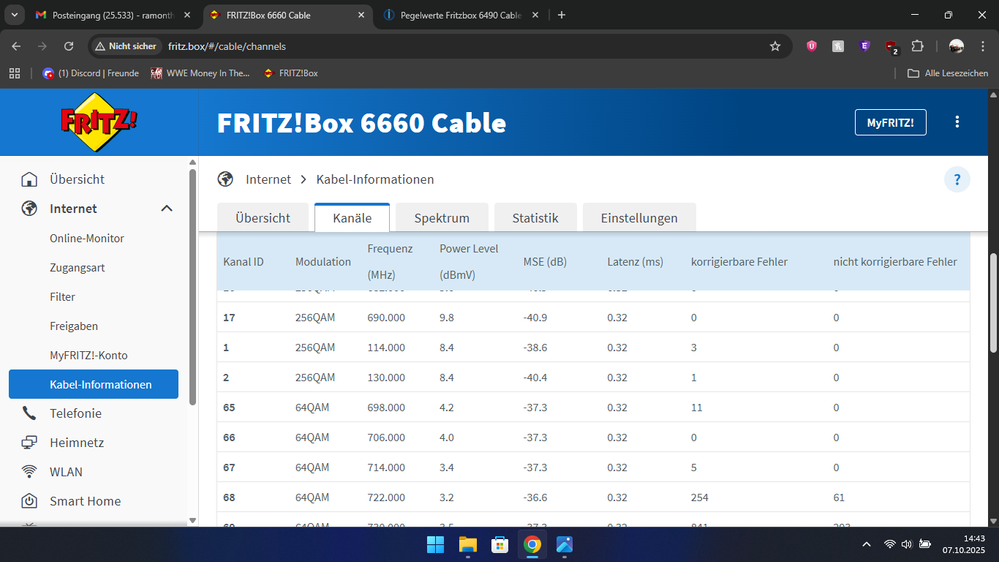The image size is (999, 562).
Task: Open the tab search dropdown arrow
Action: pos(14,15)
